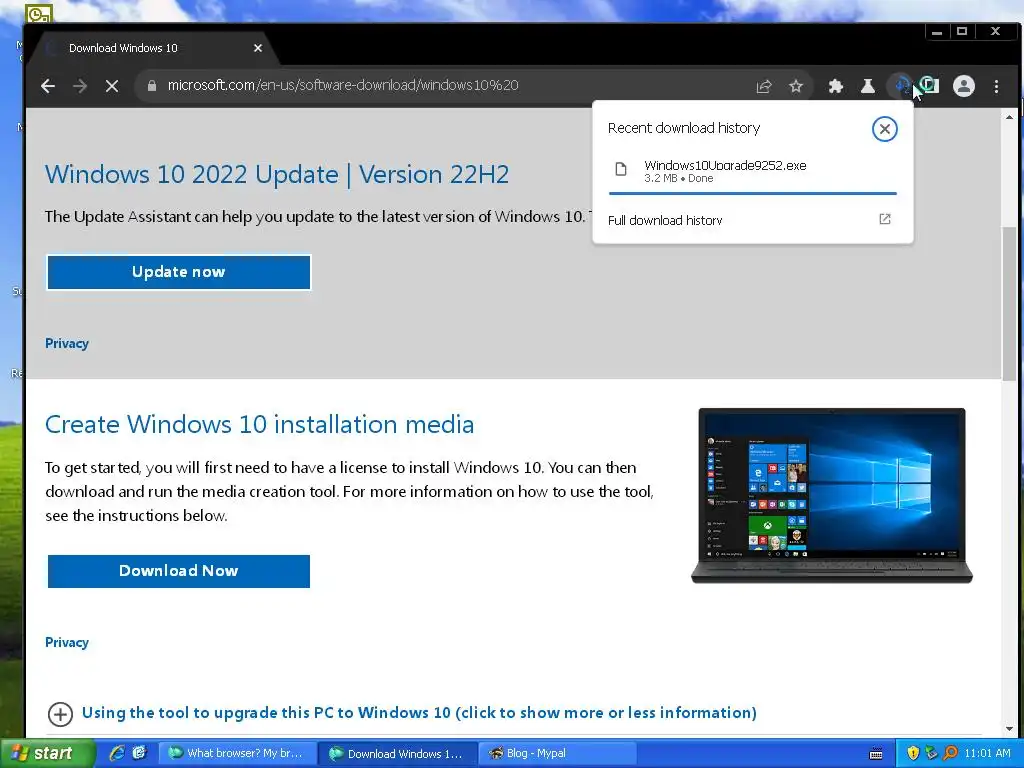Bookmark this page with the star icon
Viewport: 1024px width, 768px height.
coord(795,86)
